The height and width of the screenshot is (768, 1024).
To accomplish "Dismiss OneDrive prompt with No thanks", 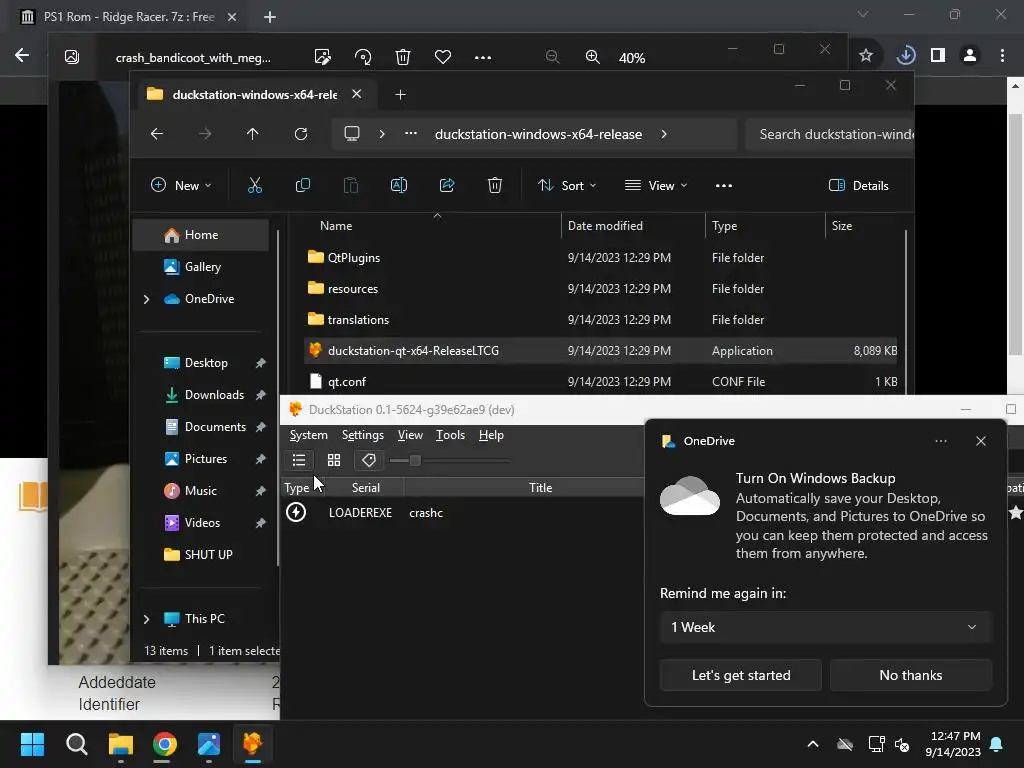I will pyautogui.click(x=910, y=675).
